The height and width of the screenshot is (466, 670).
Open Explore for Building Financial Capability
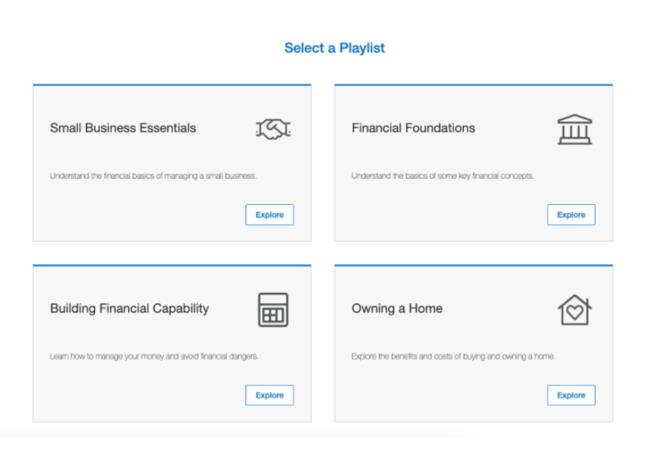269,395
